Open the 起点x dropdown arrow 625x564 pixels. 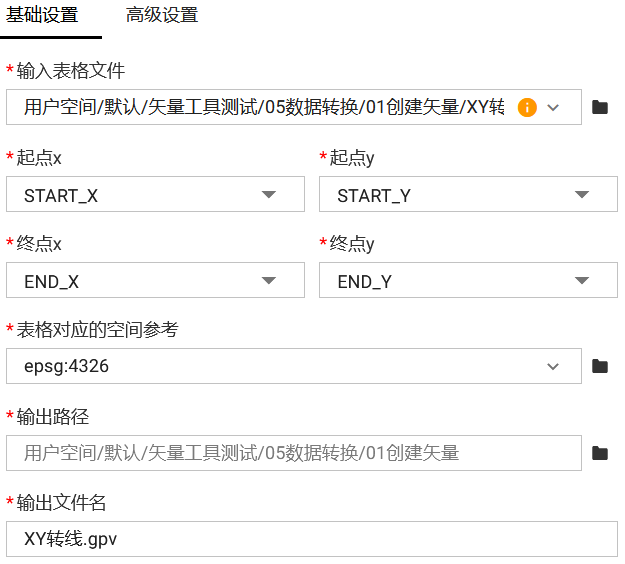pyautogui.click(x=268, y=195)
